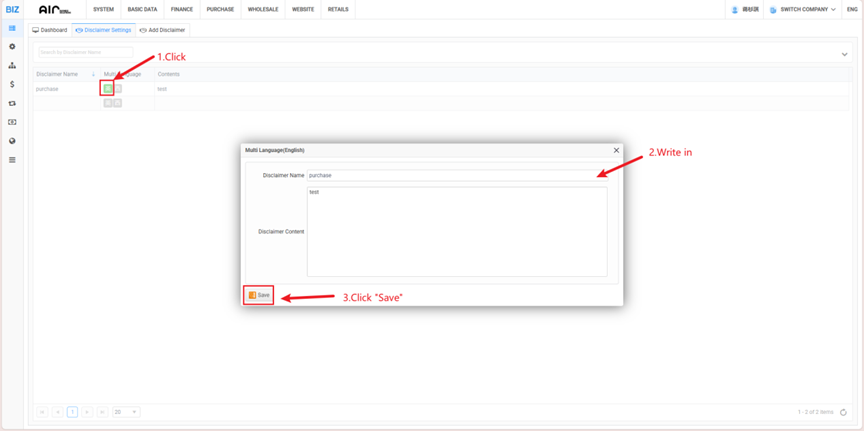Click the banknote icon in sidebar
This screenshot has height=431, width=864.
[x=12, y=122]
